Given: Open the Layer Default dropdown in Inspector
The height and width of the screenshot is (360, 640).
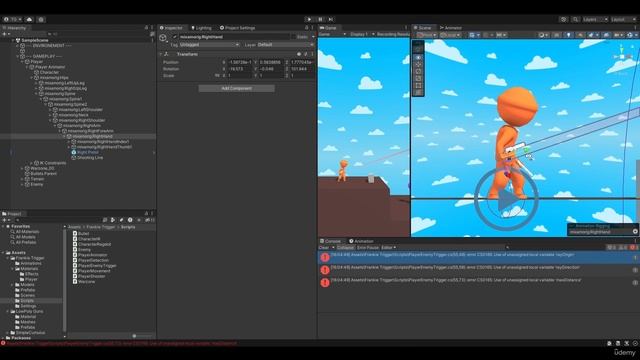Looking at the screenshot, I should [285, 44].
